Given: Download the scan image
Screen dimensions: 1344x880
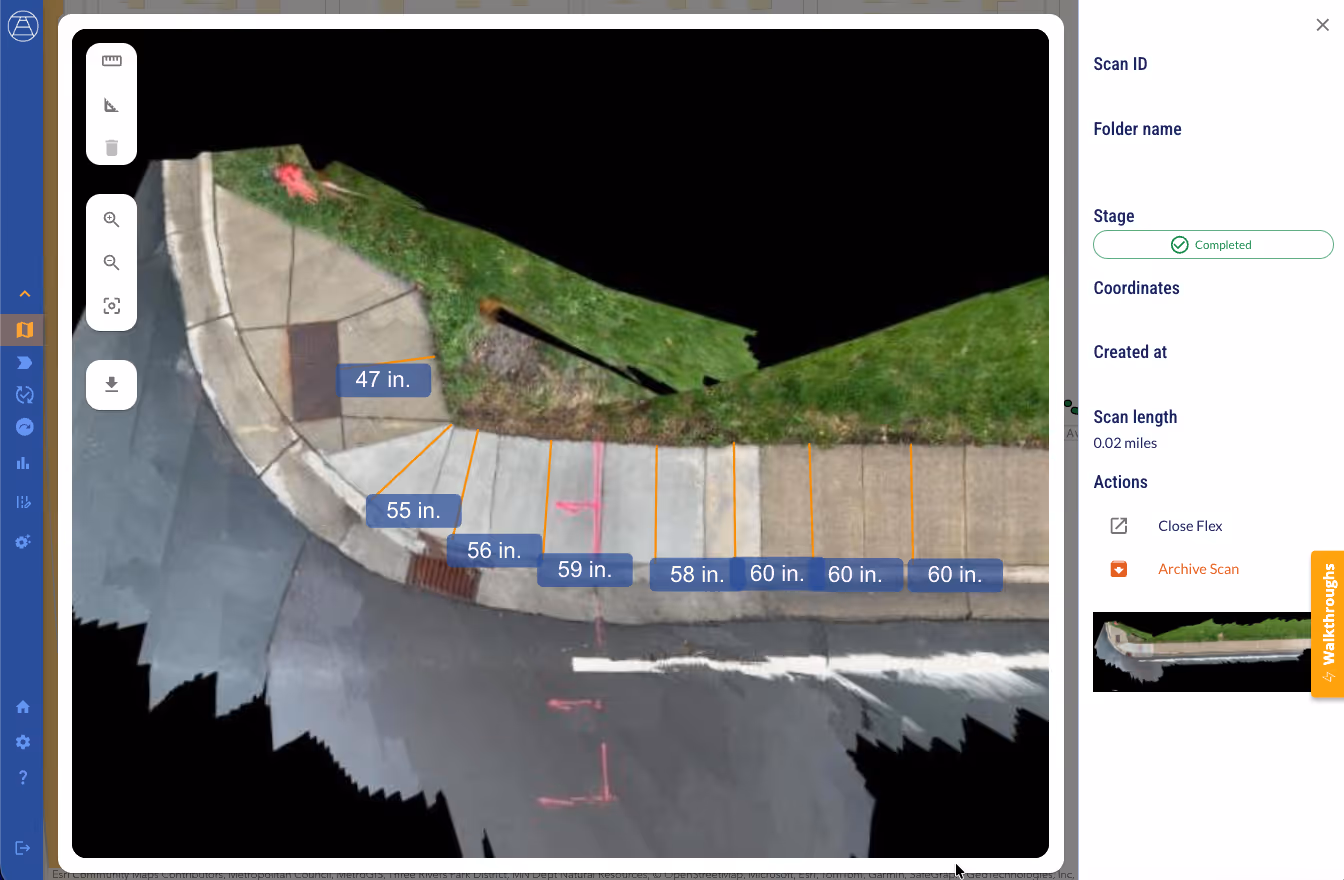Looking at the screenshot, I should pos(112,385).
